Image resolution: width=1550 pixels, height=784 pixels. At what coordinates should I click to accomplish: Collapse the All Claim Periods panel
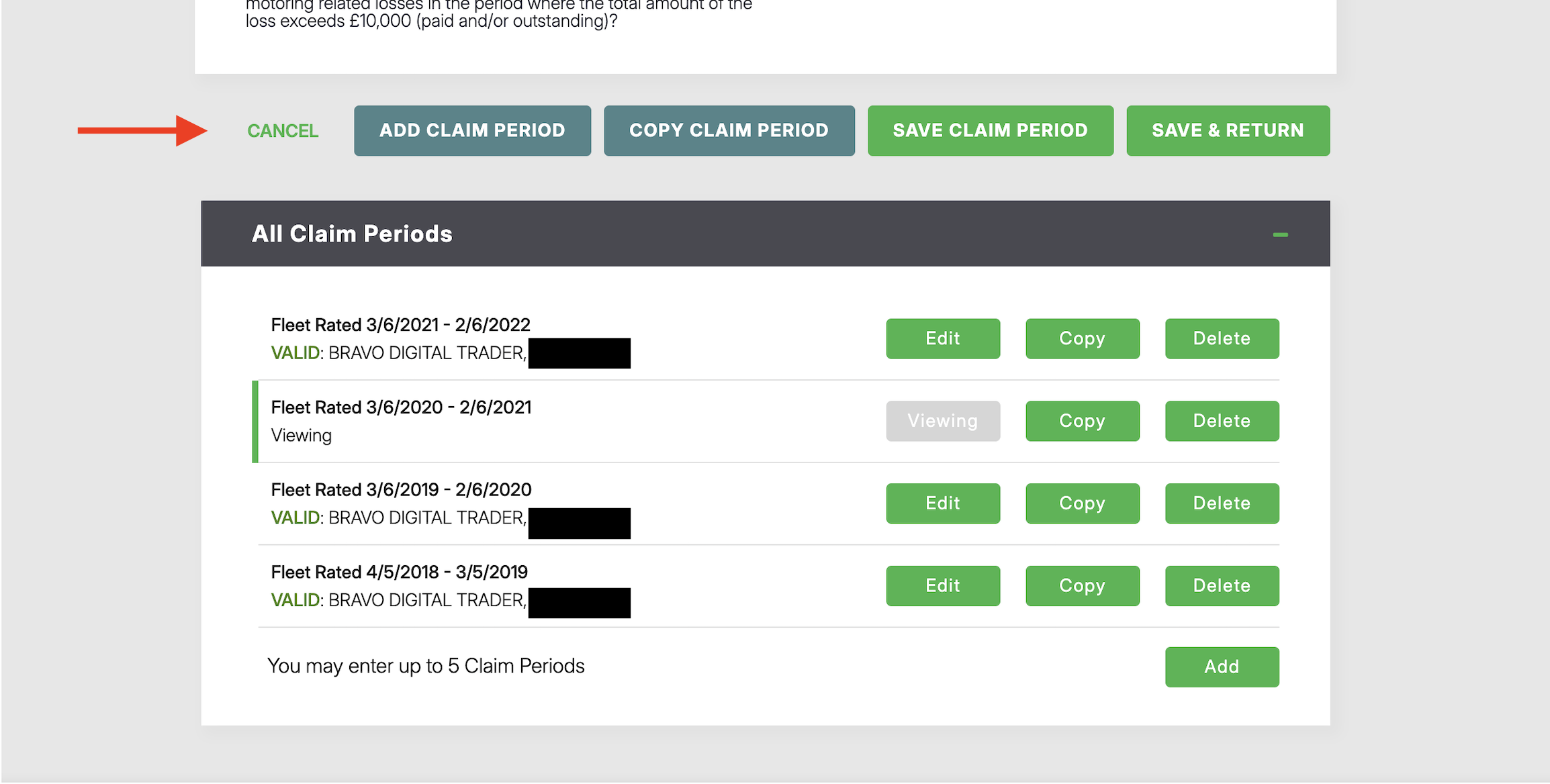point(1280,234)
